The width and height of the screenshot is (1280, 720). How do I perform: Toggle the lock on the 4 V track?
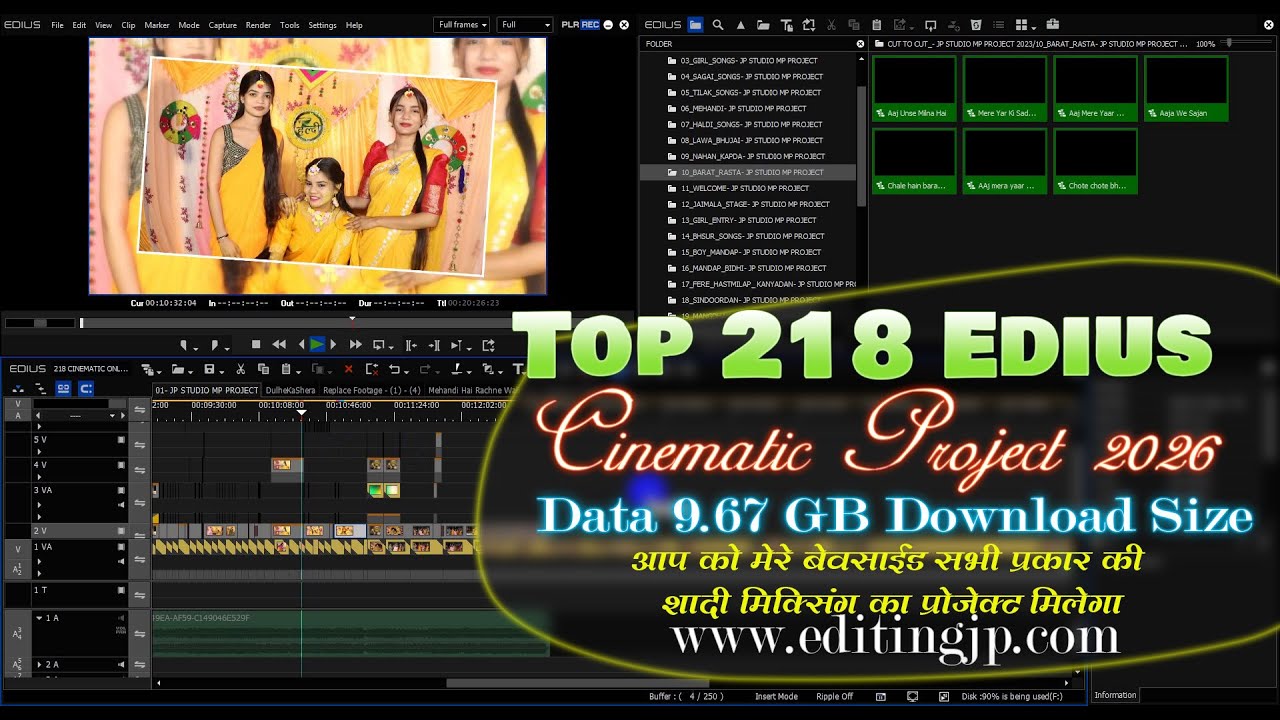pos(121,465)
